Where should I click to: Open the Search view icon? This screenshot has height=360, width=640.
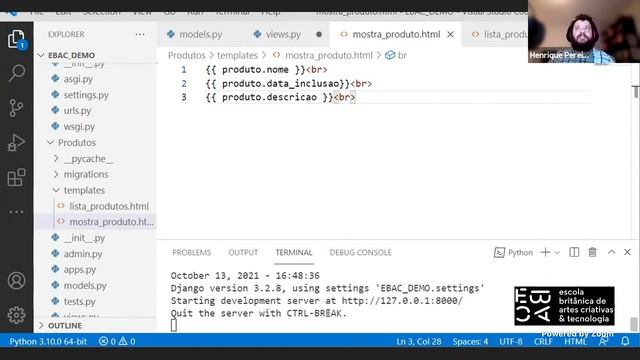click(x=16, y=73)
